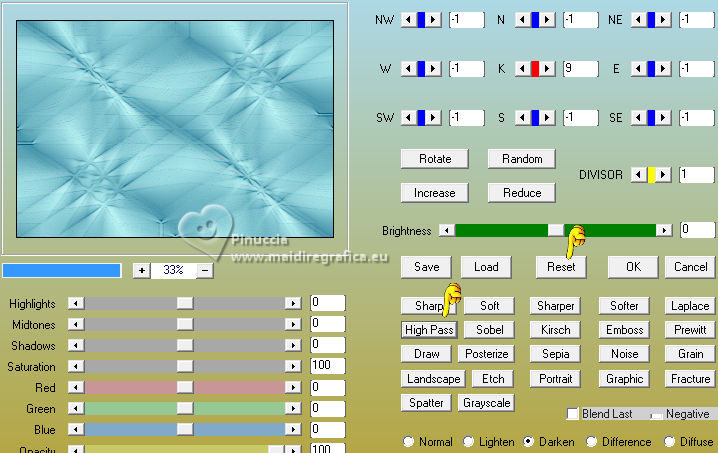Apply the High Pass preset
This screenshot has height=453, width=718.
(x=429, y=330)
